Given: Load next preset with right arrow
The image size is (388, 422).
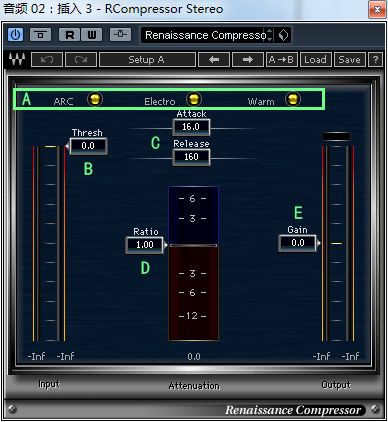Looking at the screenshot, I should point(248,60).
